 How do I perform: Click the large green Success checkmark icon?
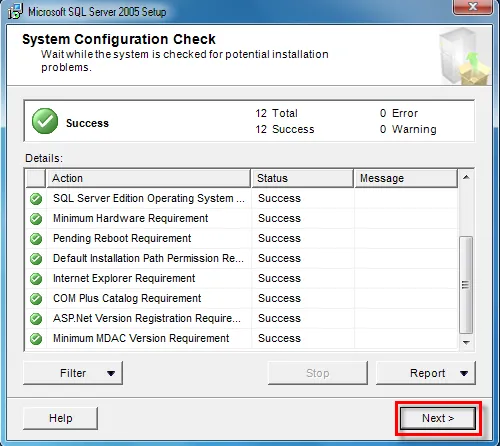pos(45,121)
